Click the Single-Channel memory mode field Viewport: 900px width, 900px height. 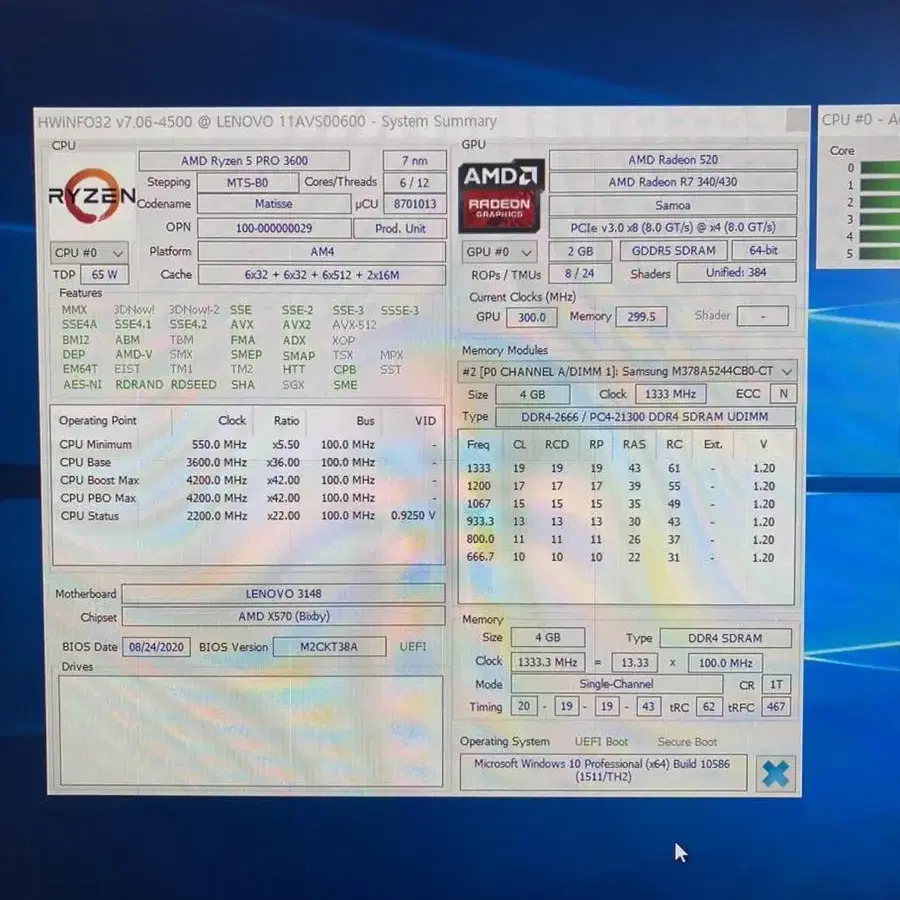tap(616, 684)
